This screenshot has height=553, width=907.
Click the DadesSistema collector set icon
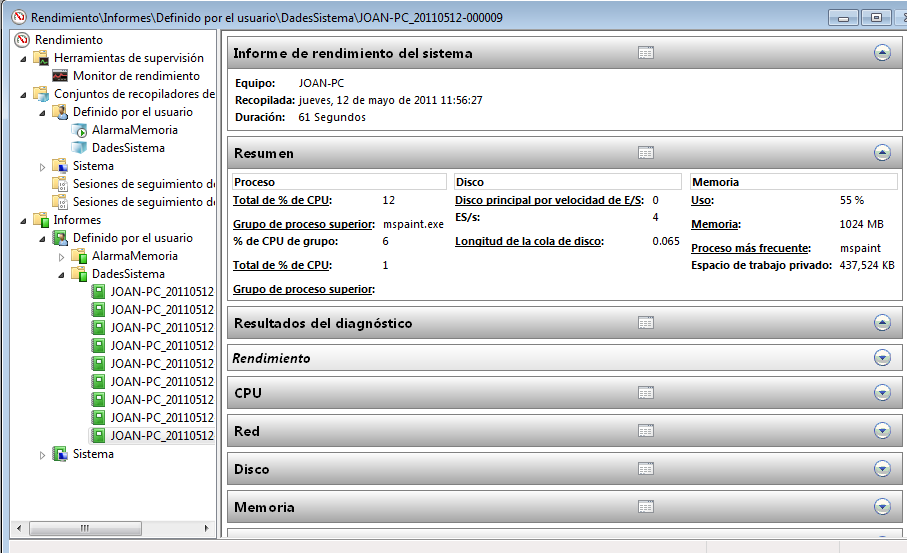[x=80, y=148]
